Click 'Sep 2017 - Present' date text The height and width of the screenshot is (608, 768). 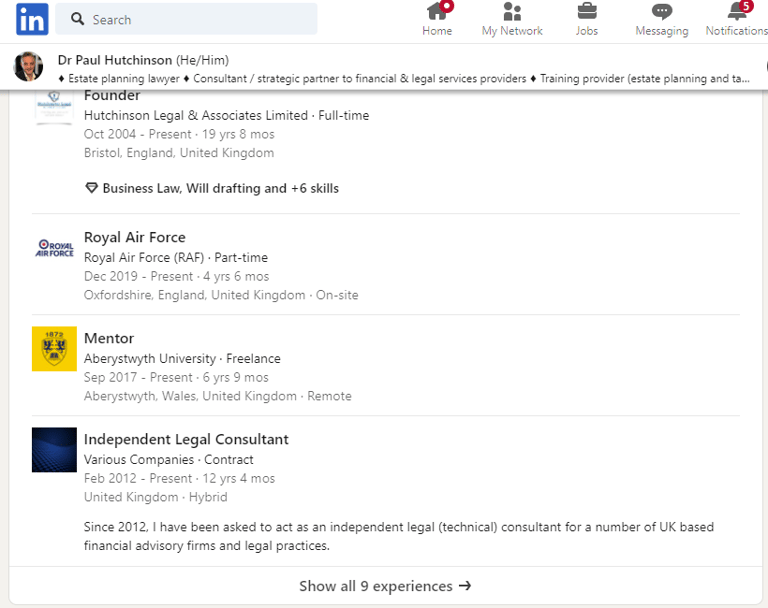(138, 377)
